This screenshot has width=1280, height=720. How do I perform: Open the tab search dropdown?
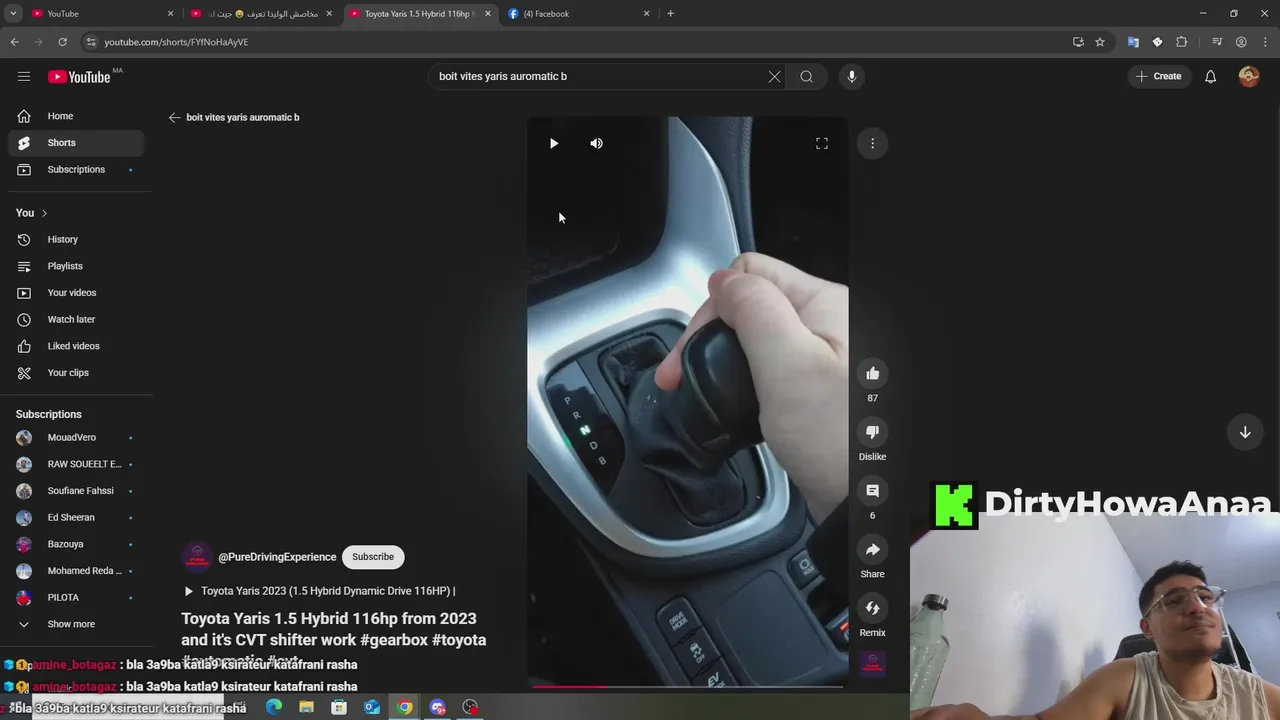pyautogui.click(x=13, y=14)
